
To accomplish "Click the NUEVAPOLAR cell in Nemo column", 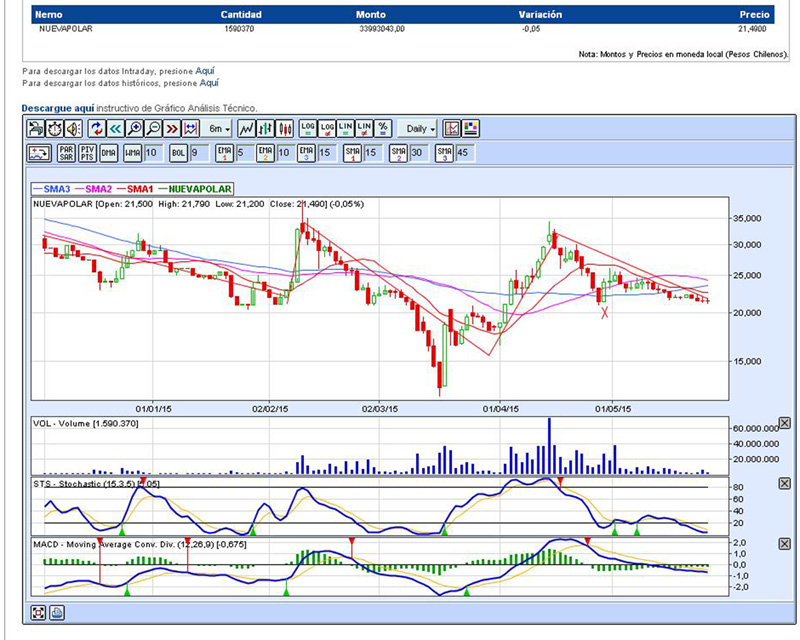I will (66, 29).
